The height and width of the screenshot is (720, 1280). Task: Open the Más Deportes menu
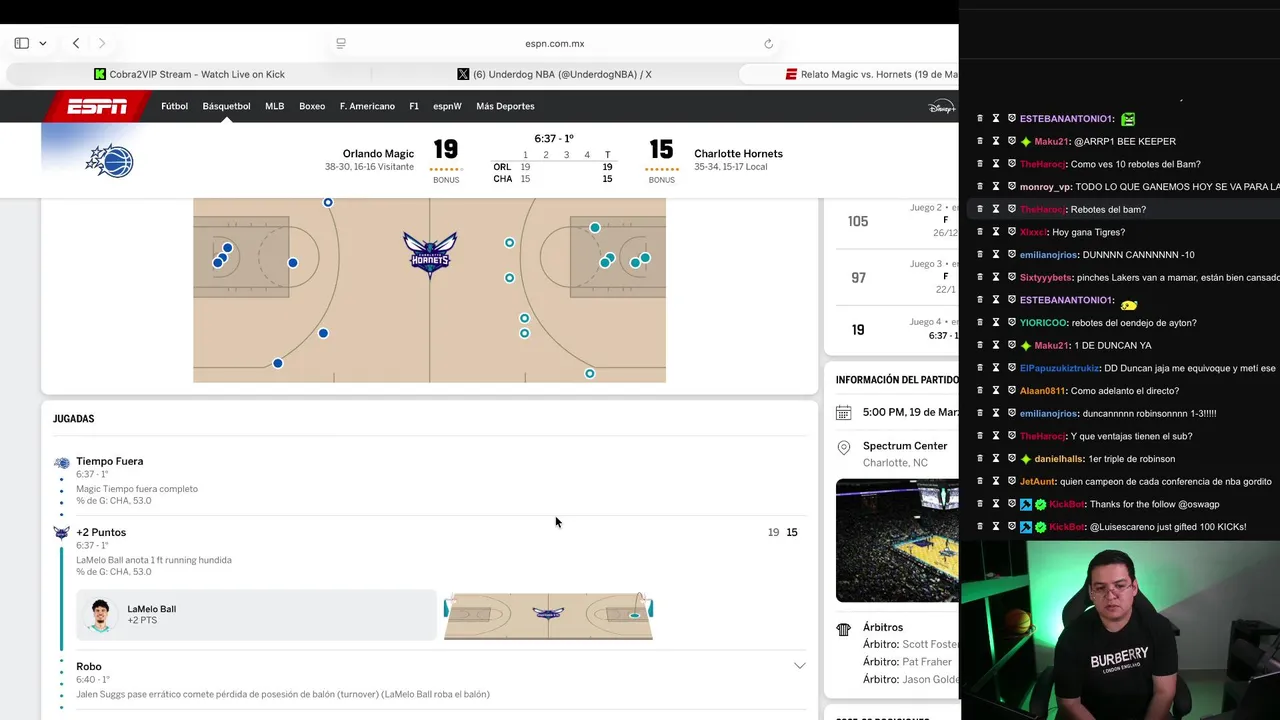505,106
